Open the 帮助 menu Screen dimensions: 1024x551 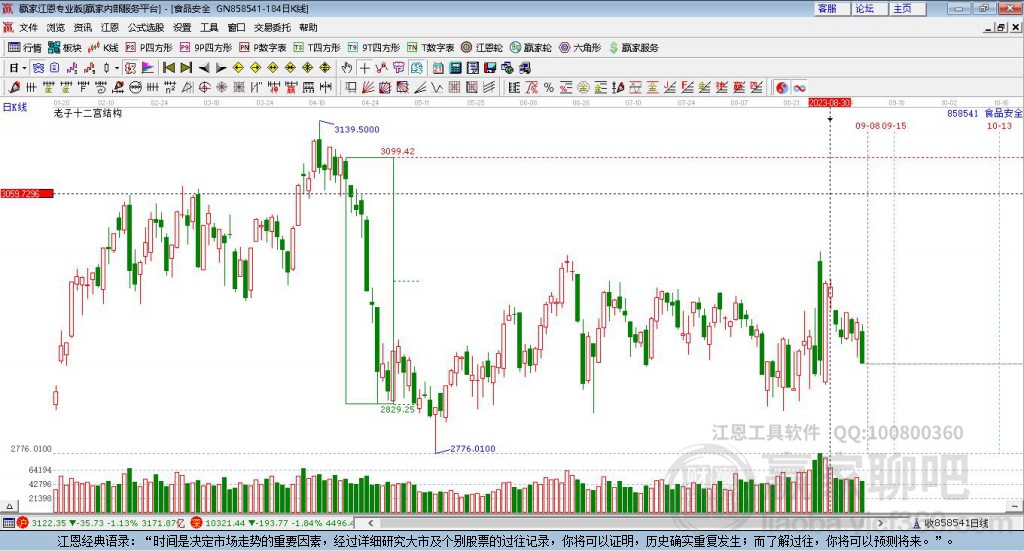(308, 27)
